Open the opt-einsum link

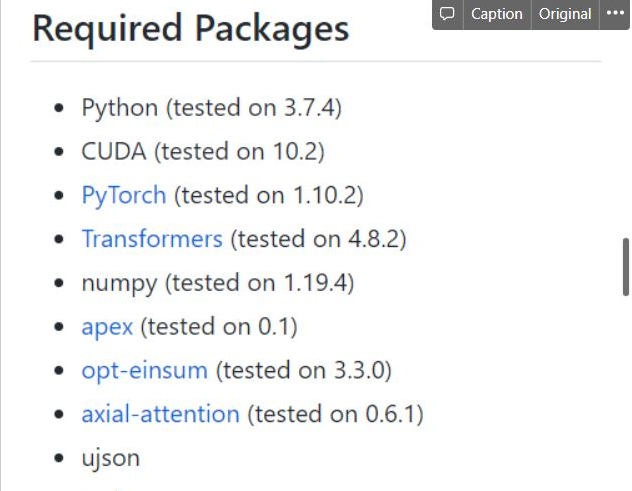click(x=145, y=371)
